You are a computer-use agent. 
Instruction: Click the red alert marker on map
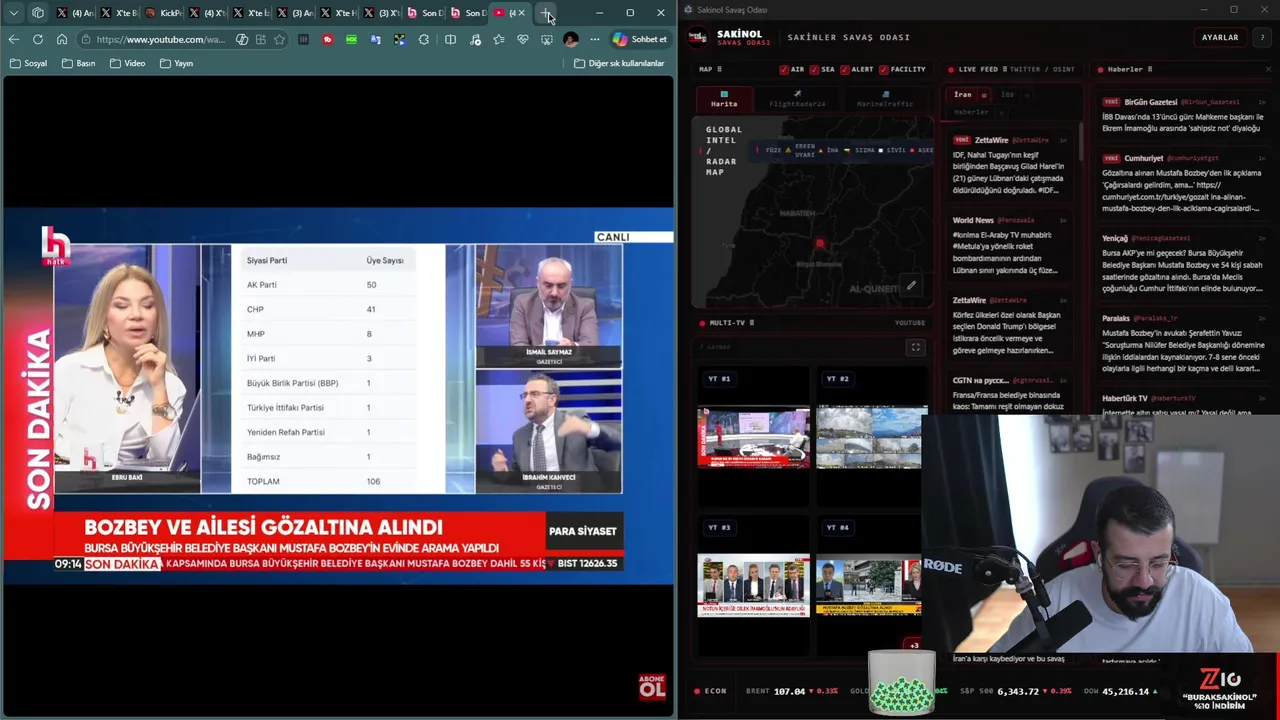[819, 243]
